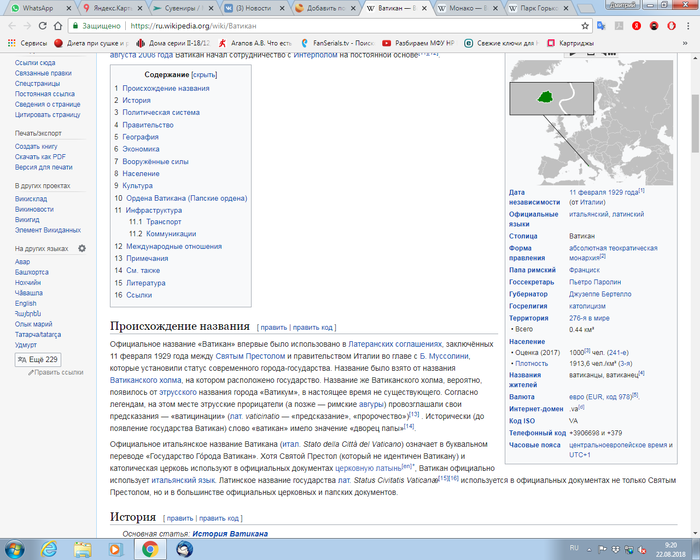The height and width of the screenshot is (560, 700).
Task: Jump to 'История' in table of contents
Action: 136,101
